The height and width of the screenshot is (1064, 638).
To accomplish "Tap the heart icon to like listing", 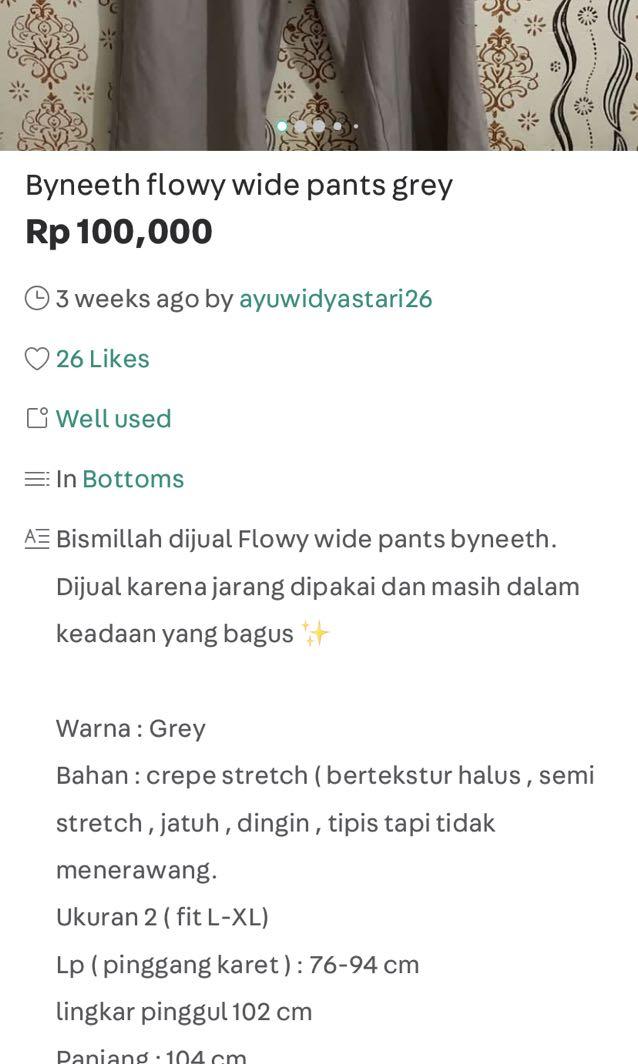I will (x=37, y=359).
